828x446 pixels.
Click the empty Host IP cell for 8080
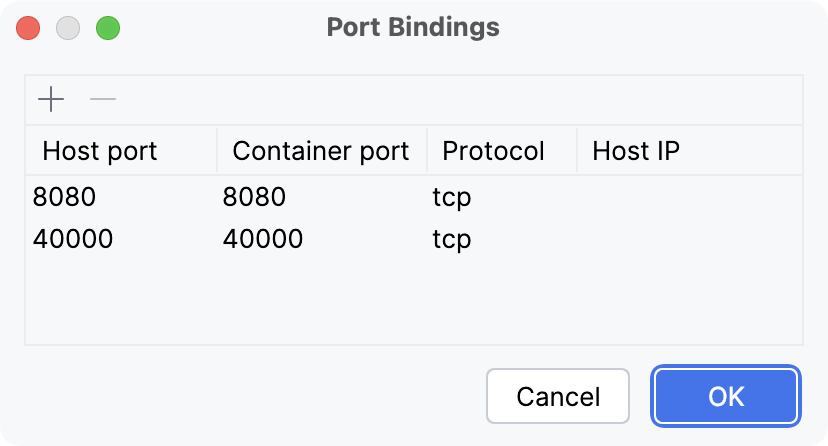(688, 198)
